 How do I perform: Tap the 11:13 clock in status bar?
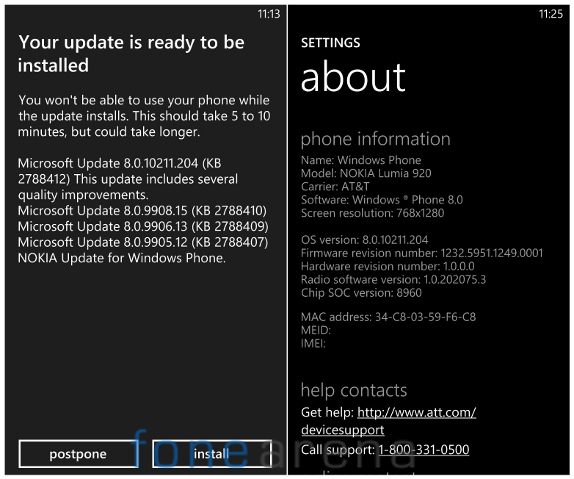(269, 14)
